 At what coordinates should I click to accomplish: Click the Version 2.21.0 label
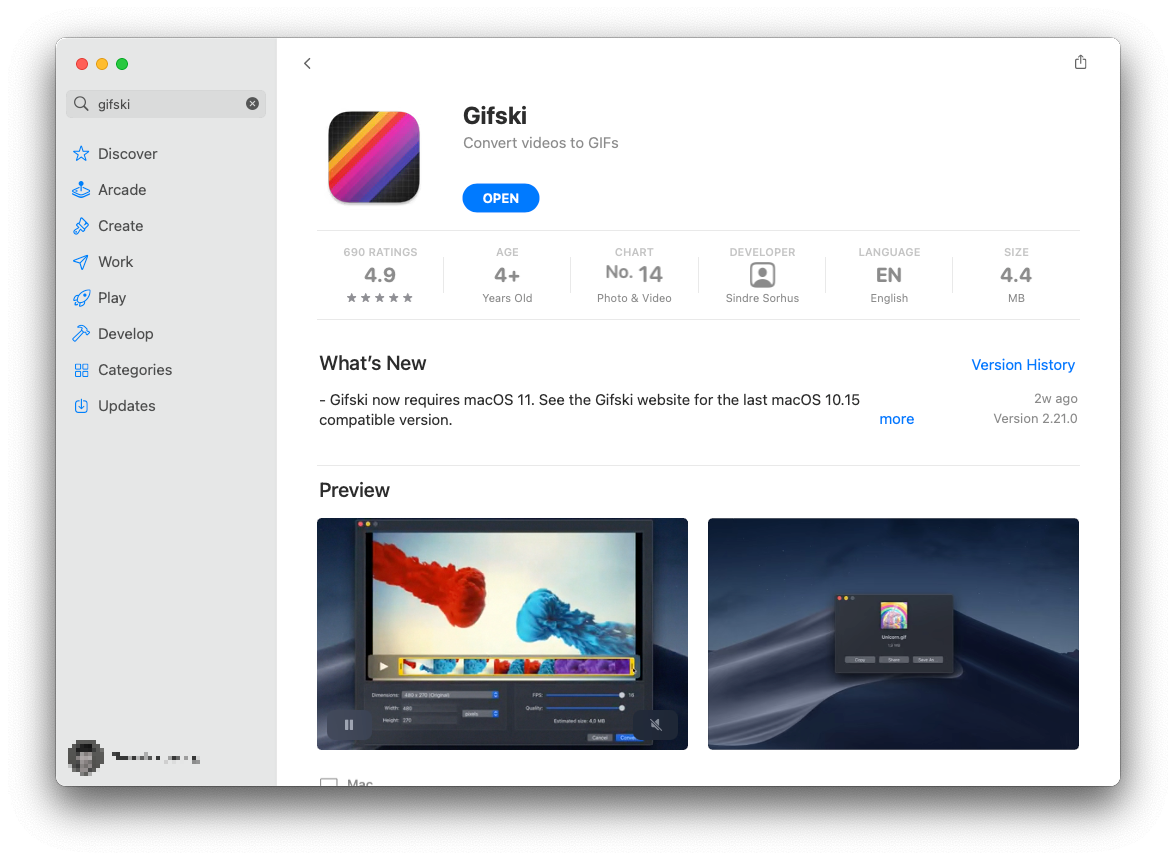coord(1035,418)
